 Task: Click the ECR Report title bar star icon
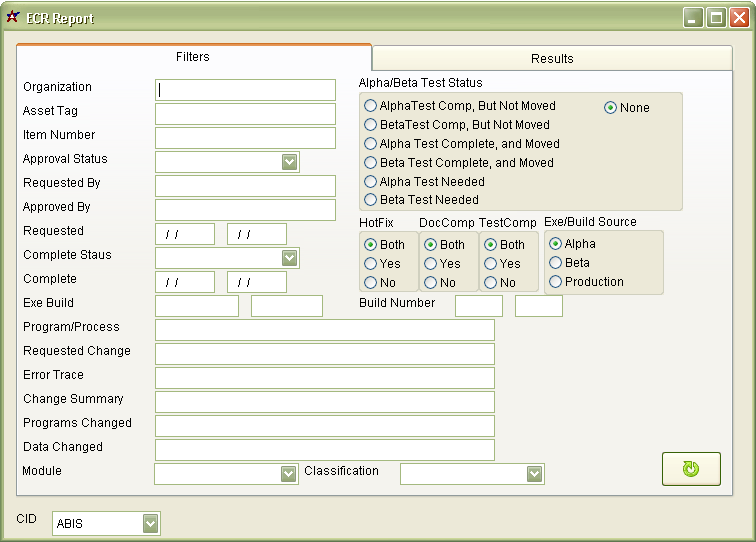13,17
